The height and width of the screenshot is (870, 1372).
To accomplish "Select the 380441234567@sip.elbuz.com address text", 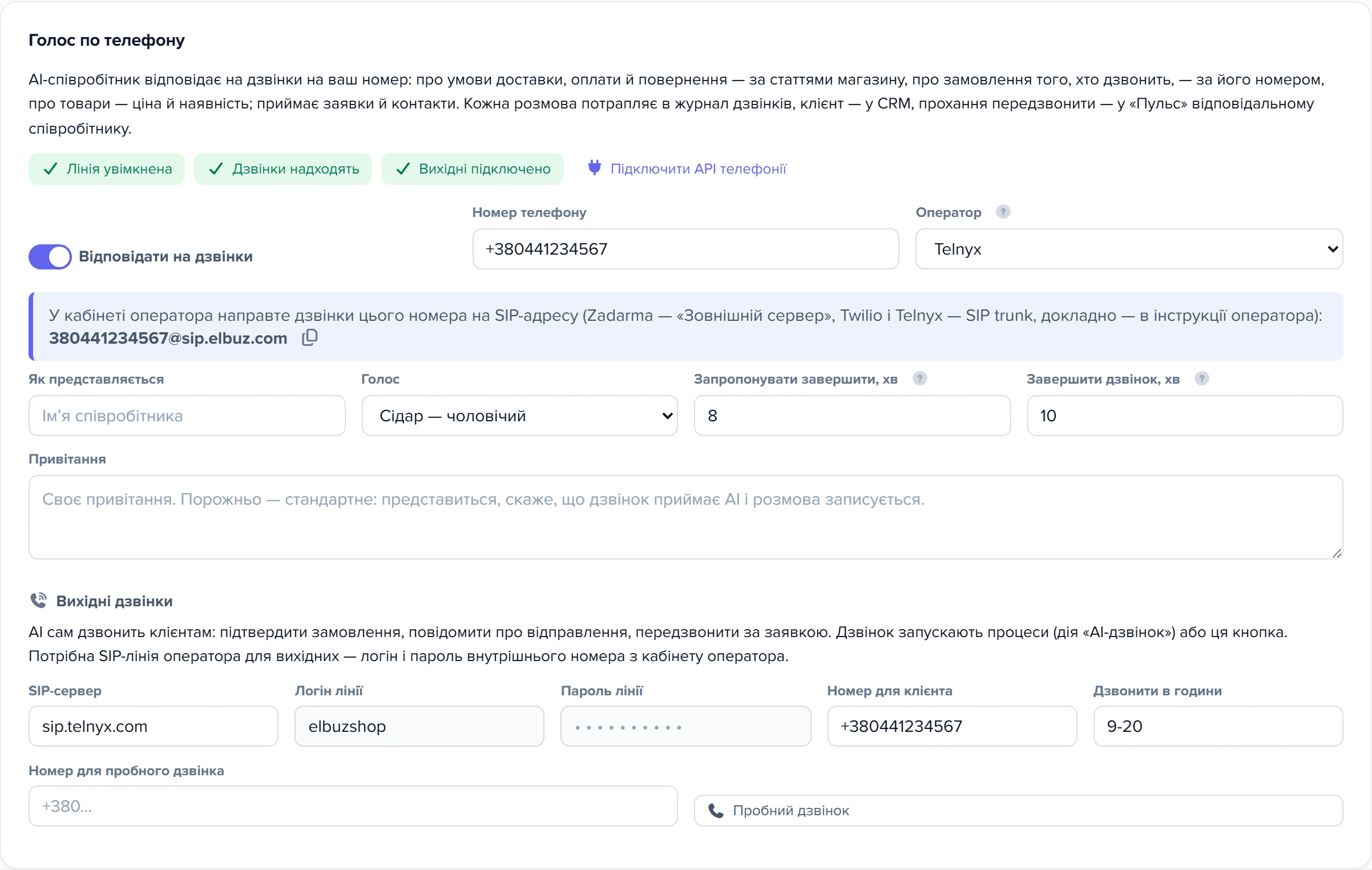I will coord(168,338).
